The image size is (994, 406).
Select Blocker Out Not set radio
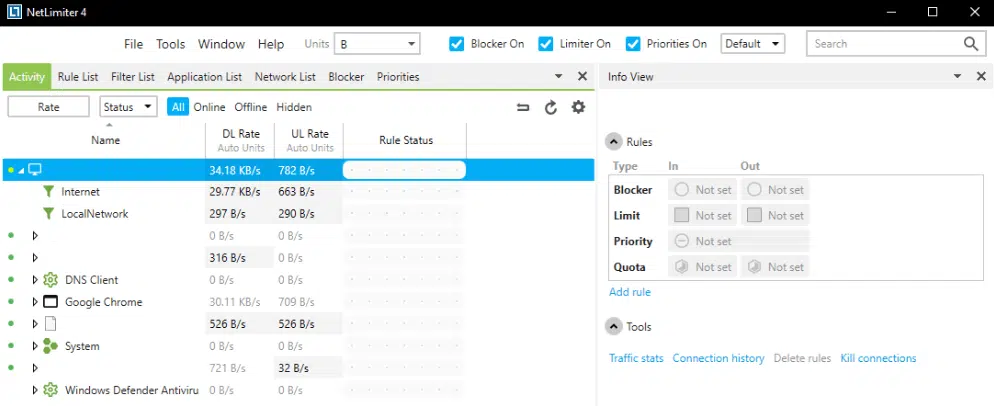pos(754,190)
